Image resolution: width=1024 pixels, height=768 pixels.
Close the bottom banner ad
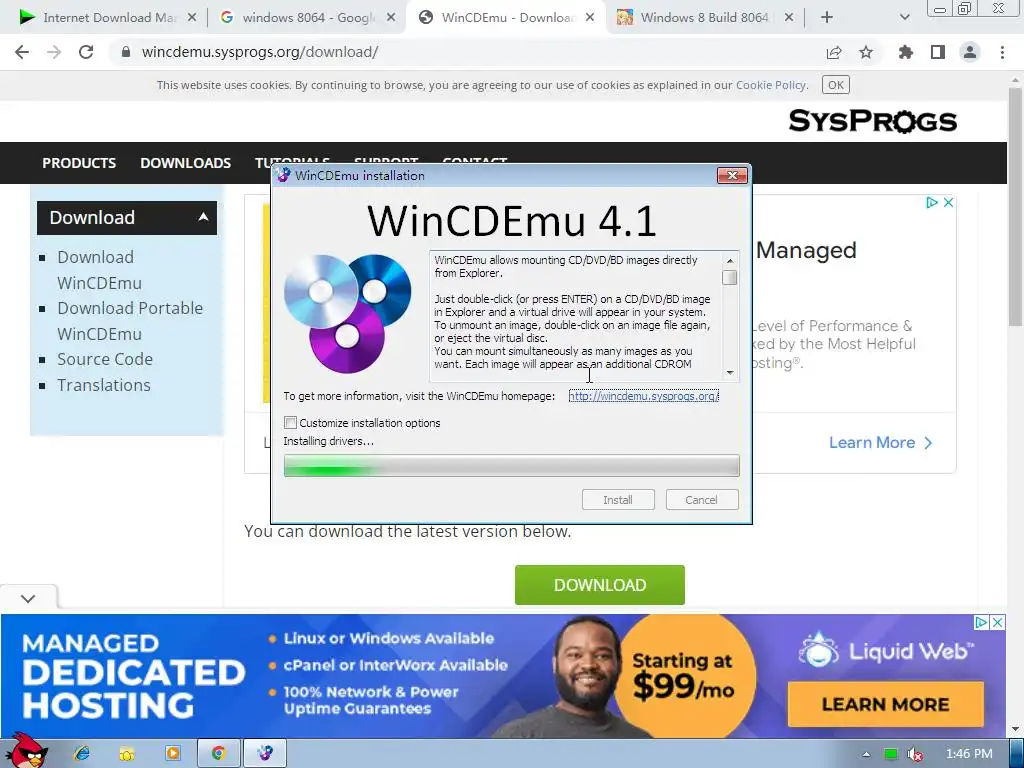[997, 622]
